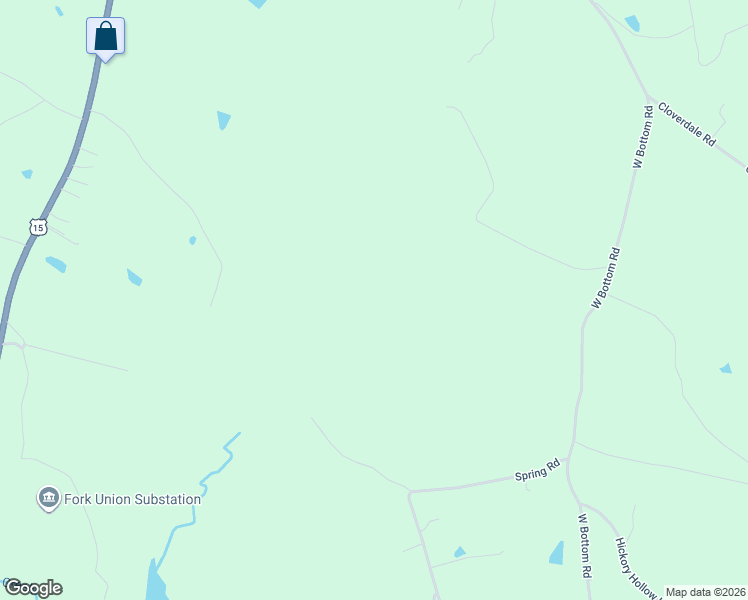Viewport: 748px width, 600px height.
Task: Click the US Route 15 shield
Action: pos(38,228)
